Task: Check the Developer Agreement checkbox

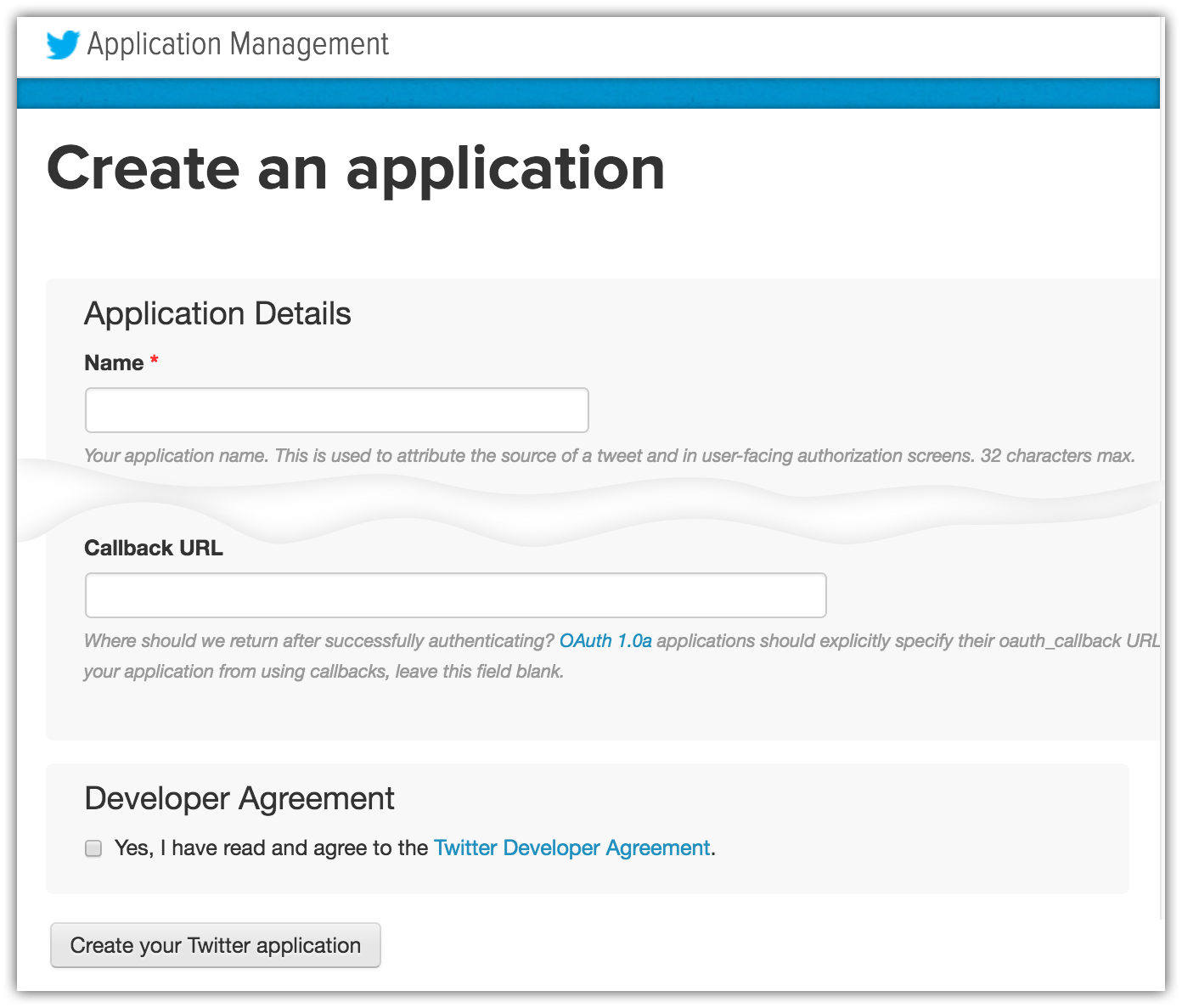Action: point(93,848)
